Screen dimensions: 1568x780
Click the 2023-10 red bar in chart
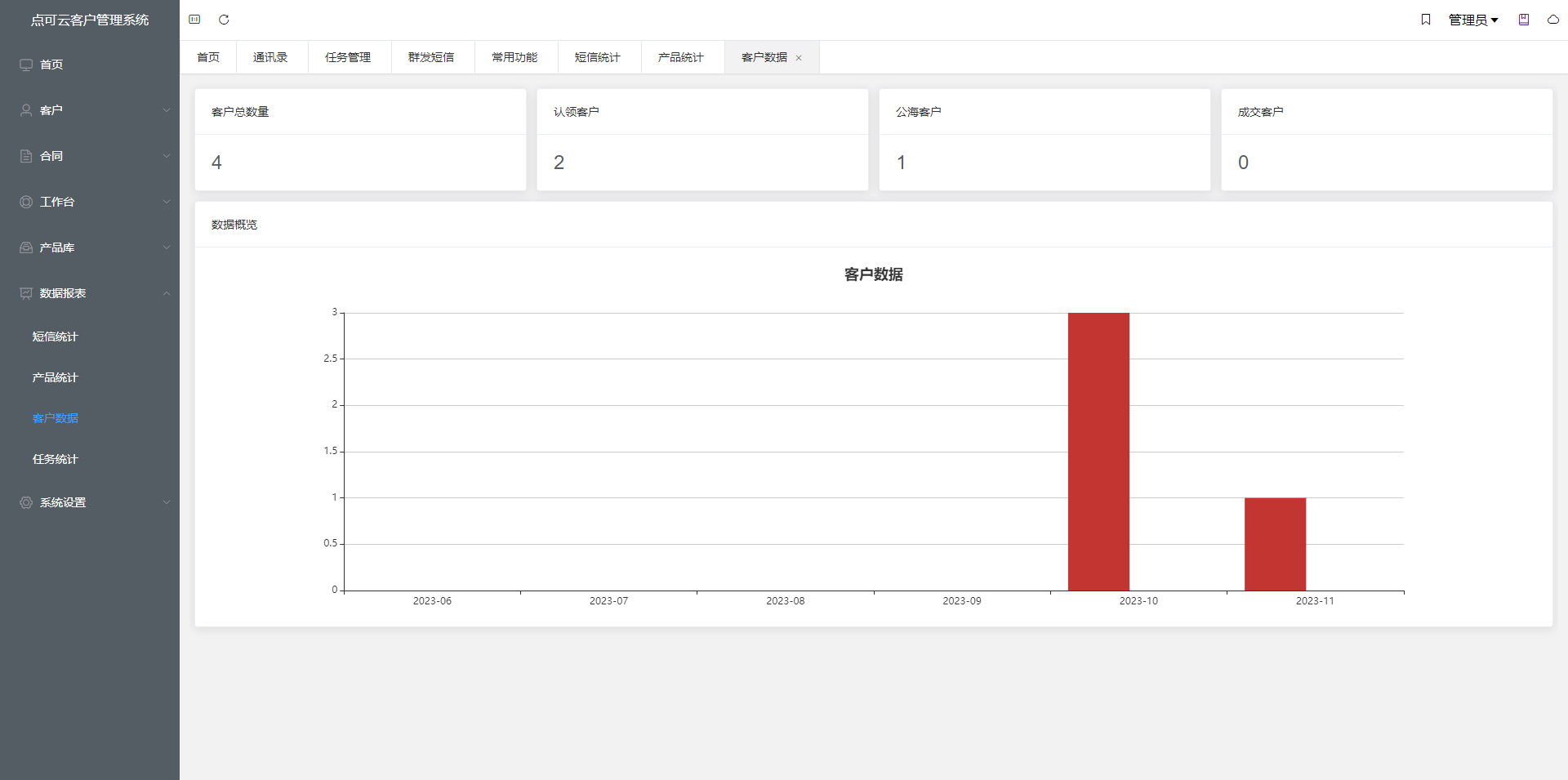(x=1098, y=452)
